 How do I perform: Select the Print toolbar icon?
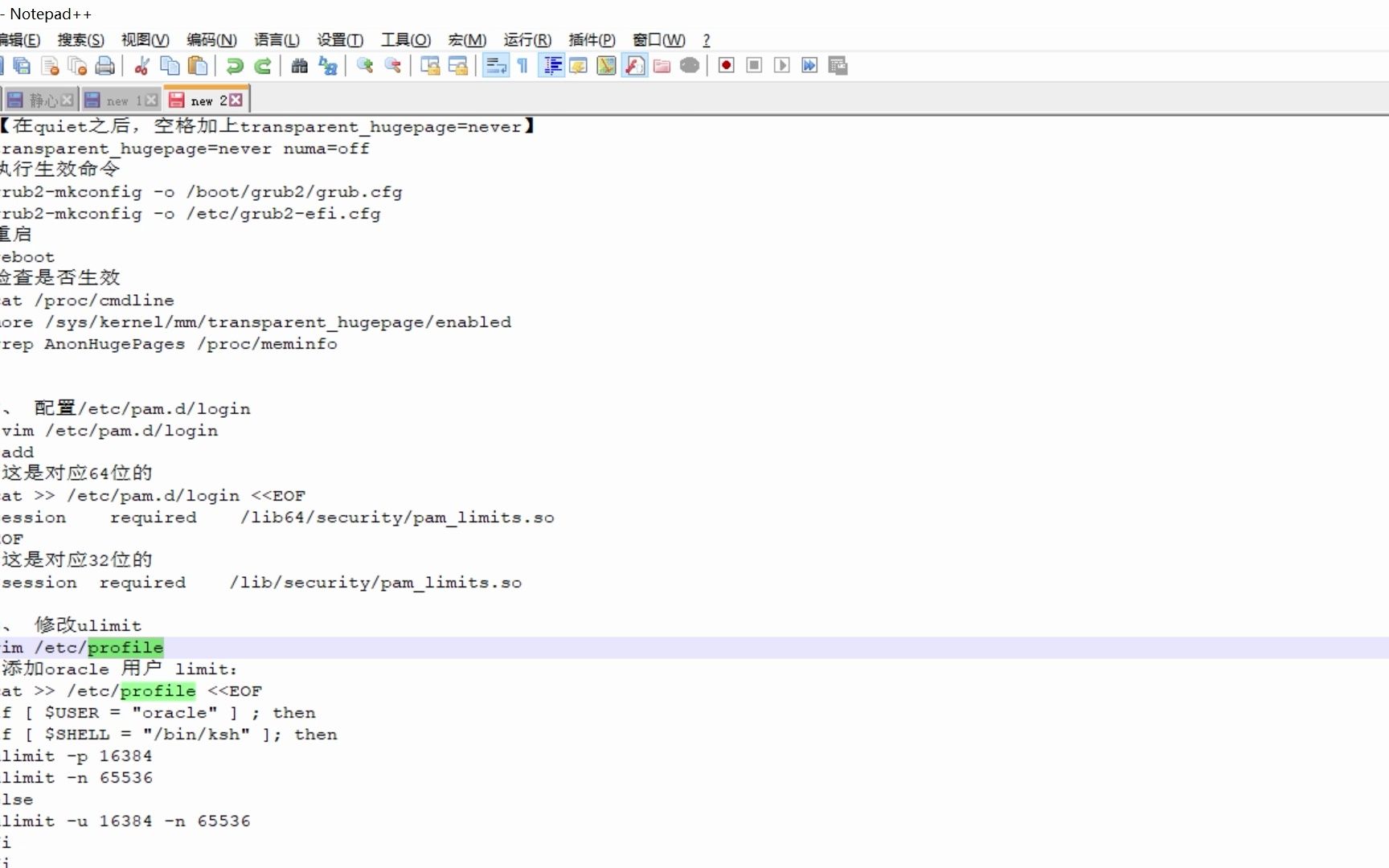104,65
